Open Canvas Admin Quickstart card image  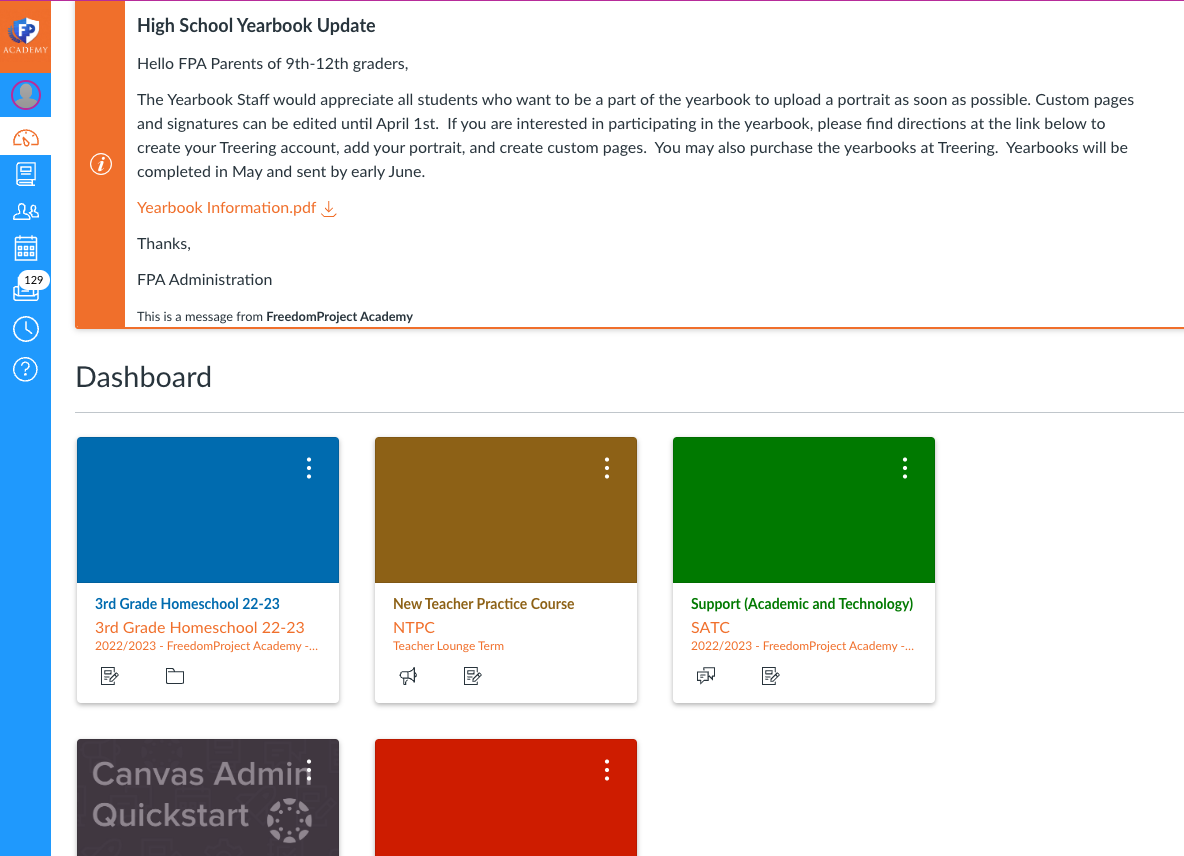(x=208, y=798)
